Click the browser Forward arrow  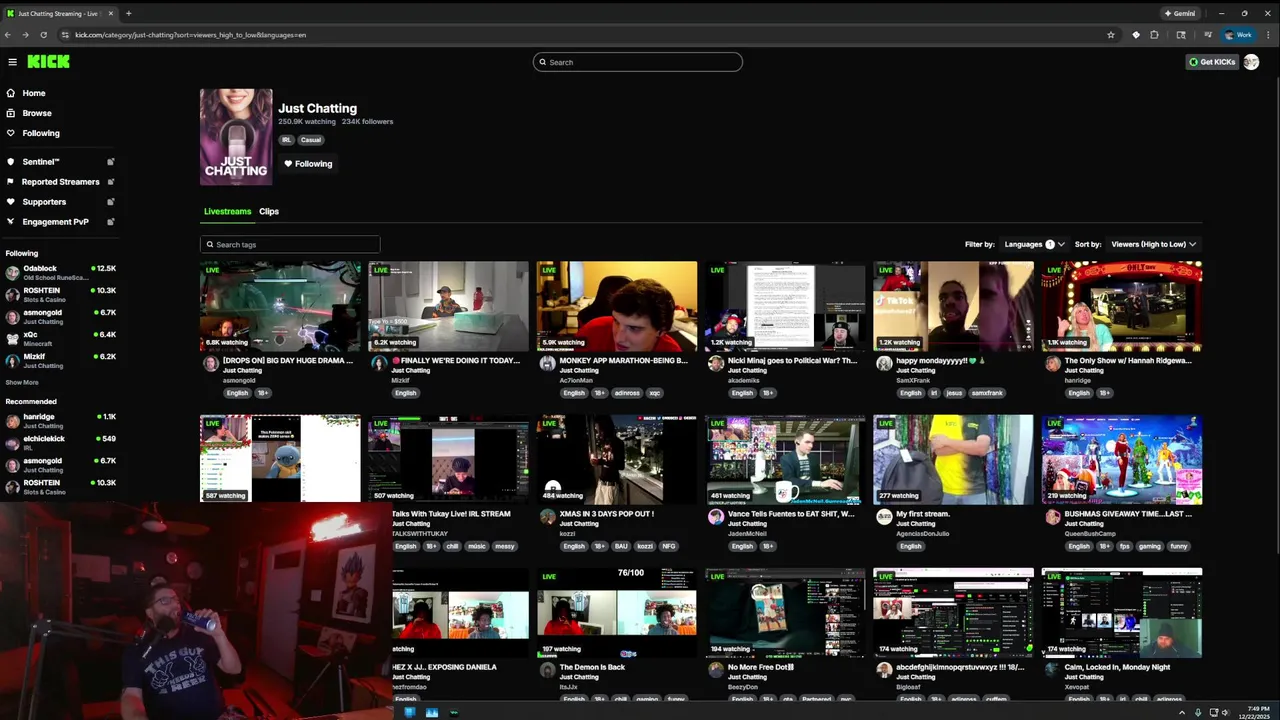25,35
